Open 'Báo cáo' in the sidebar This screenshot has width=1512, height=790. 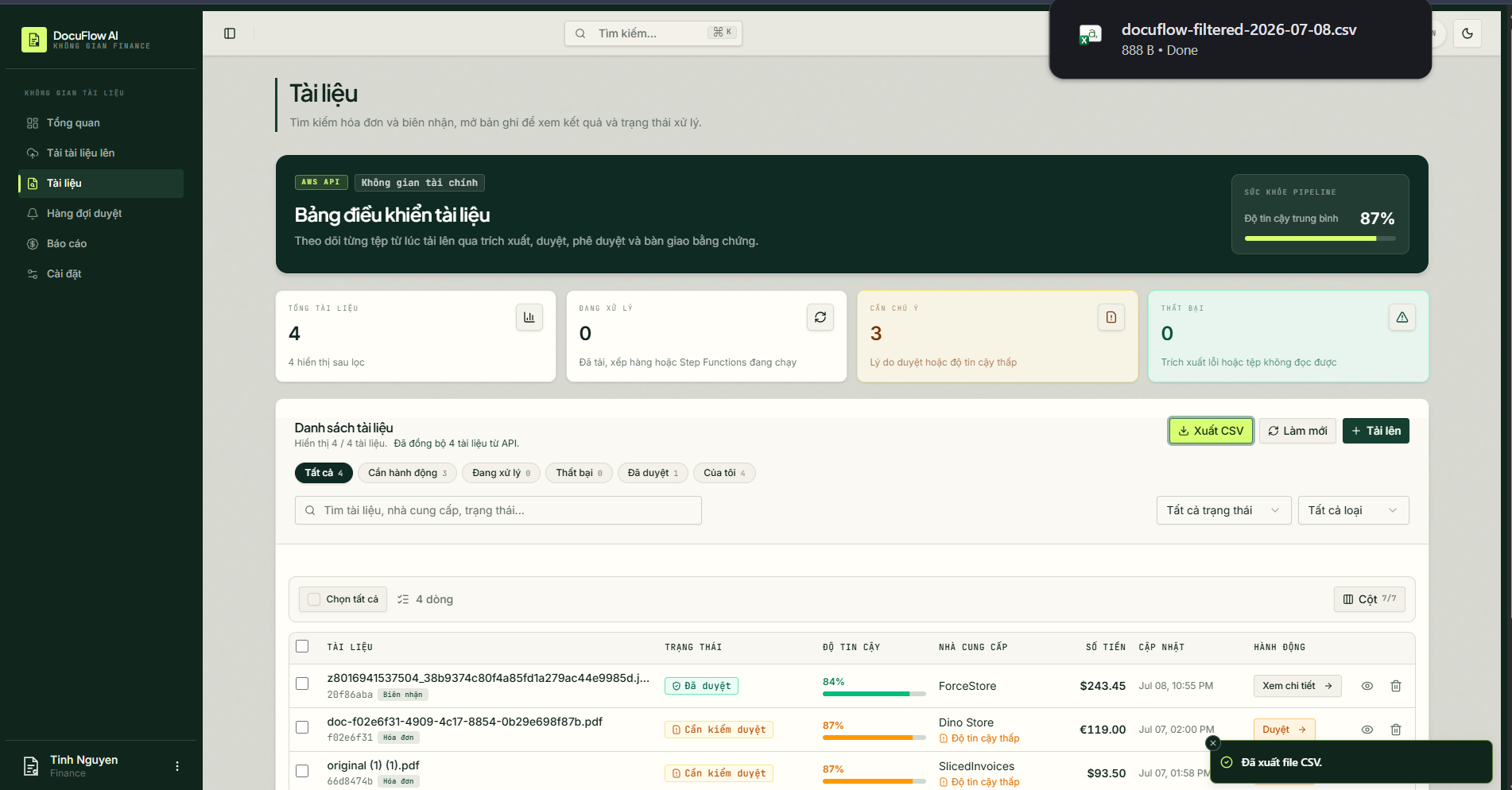[101, 244]
